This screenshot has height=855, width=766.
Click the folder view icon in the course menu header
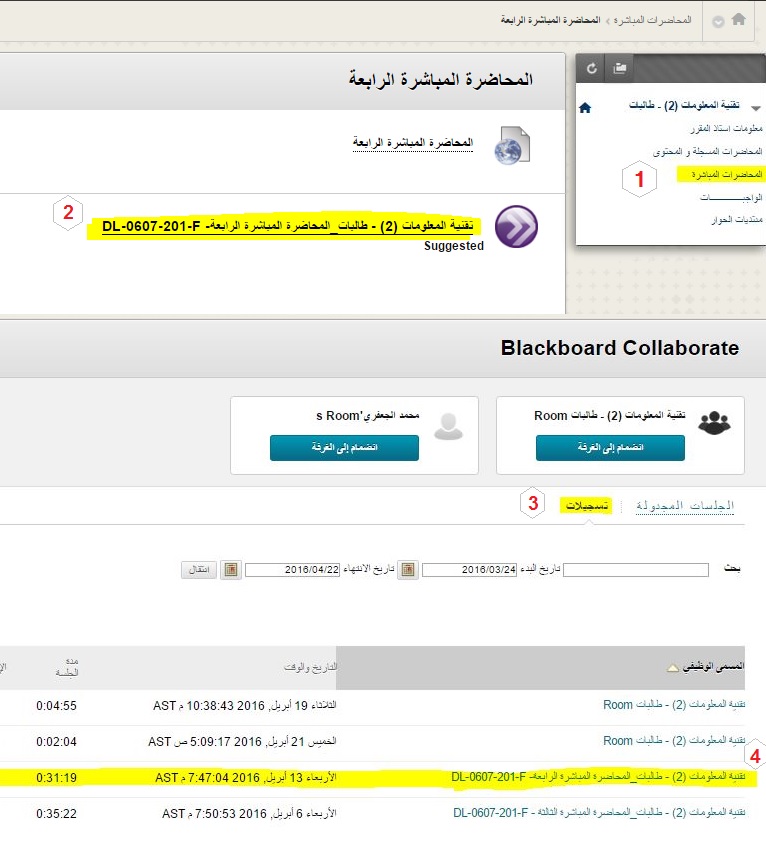pos(620,68)
